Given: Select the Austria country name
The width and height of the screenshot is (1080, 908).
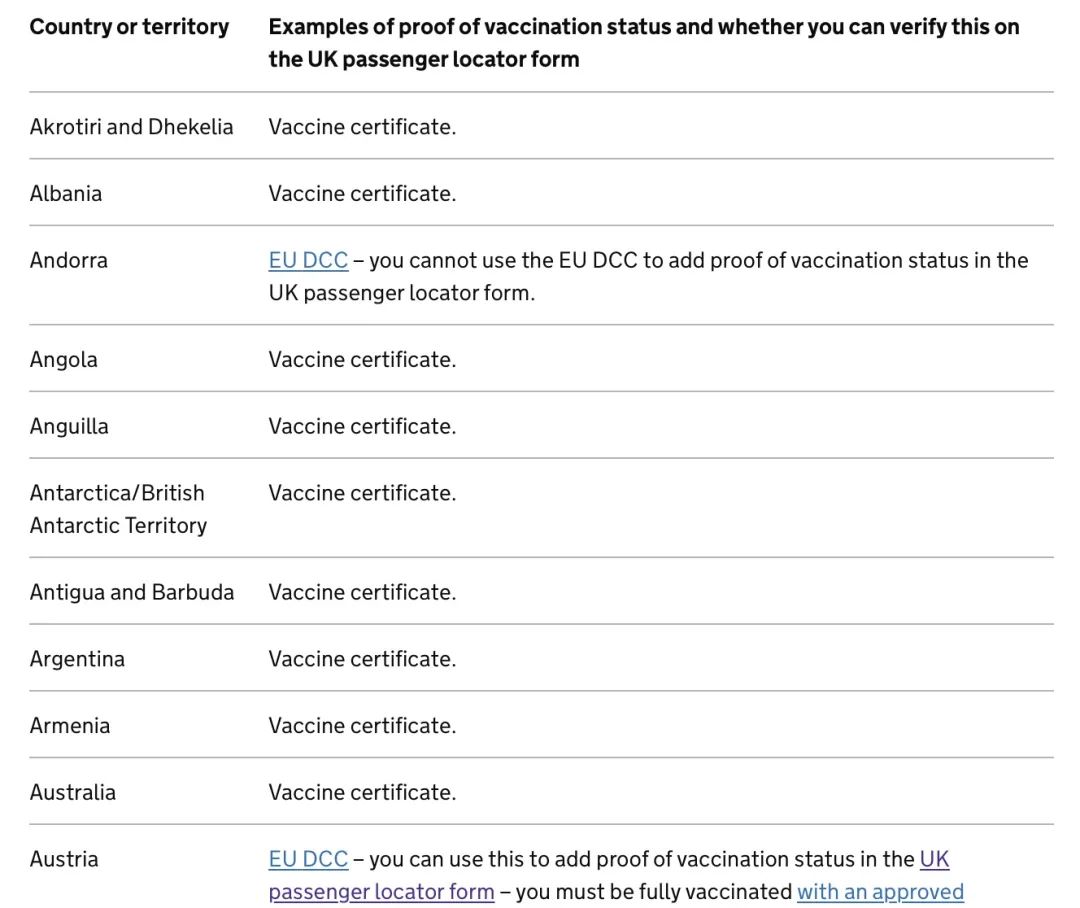Looking at the screenshot, I should tap(64, 860).
